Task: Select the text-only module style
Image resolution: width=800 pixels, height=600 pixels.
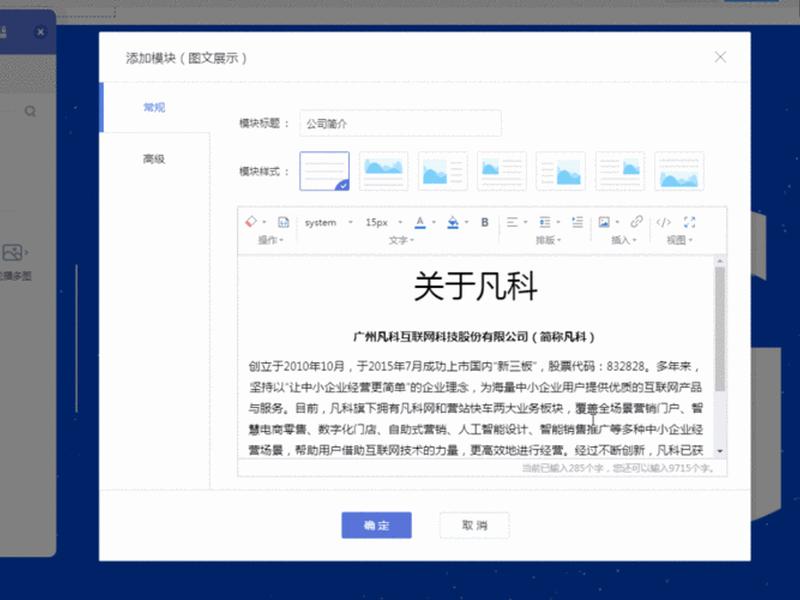Action: tap(324, 171)
